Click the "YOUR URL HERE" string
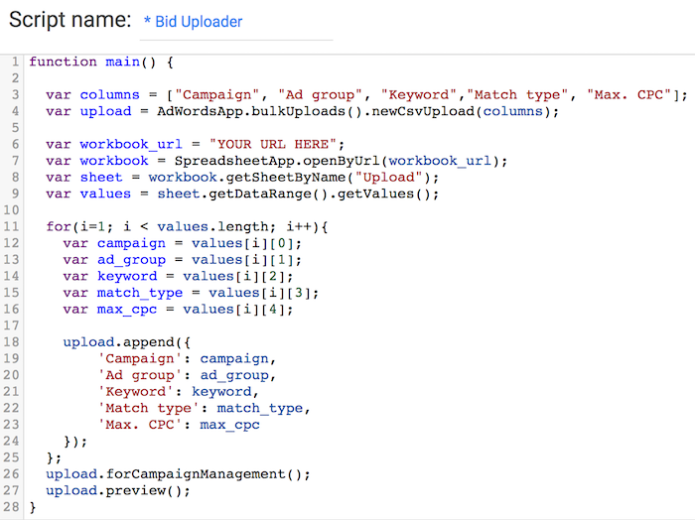Viewport: 695px width, 520px height. click(273, 145)
